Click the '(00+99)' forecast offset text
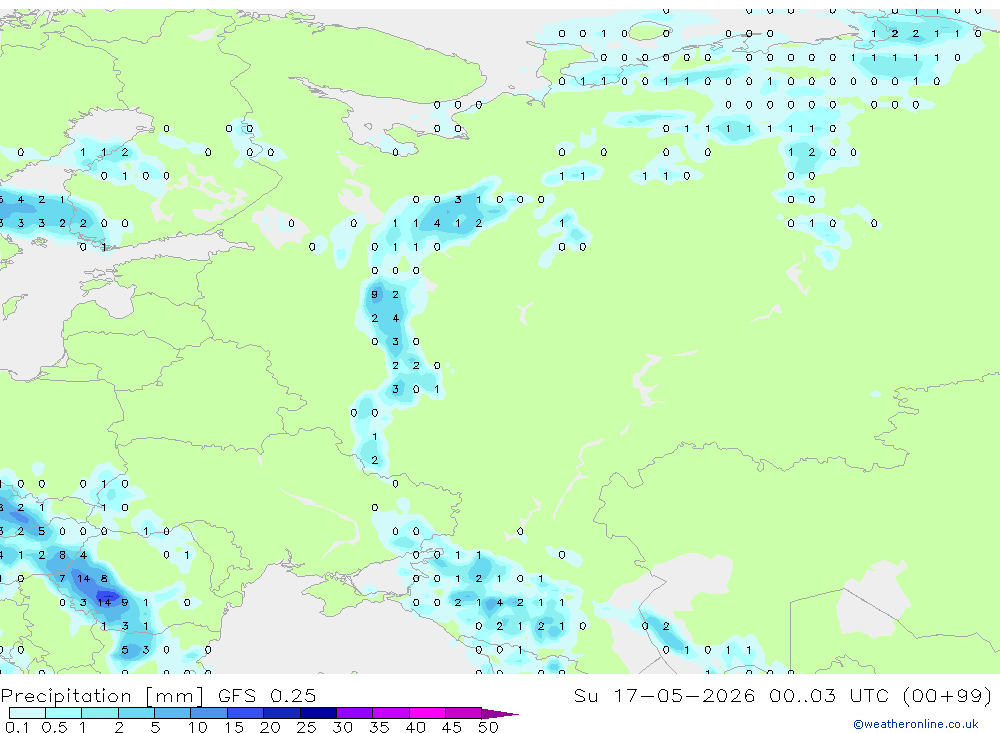The width and height of the screenshot is (1000, 733). [x=948, y=695]
